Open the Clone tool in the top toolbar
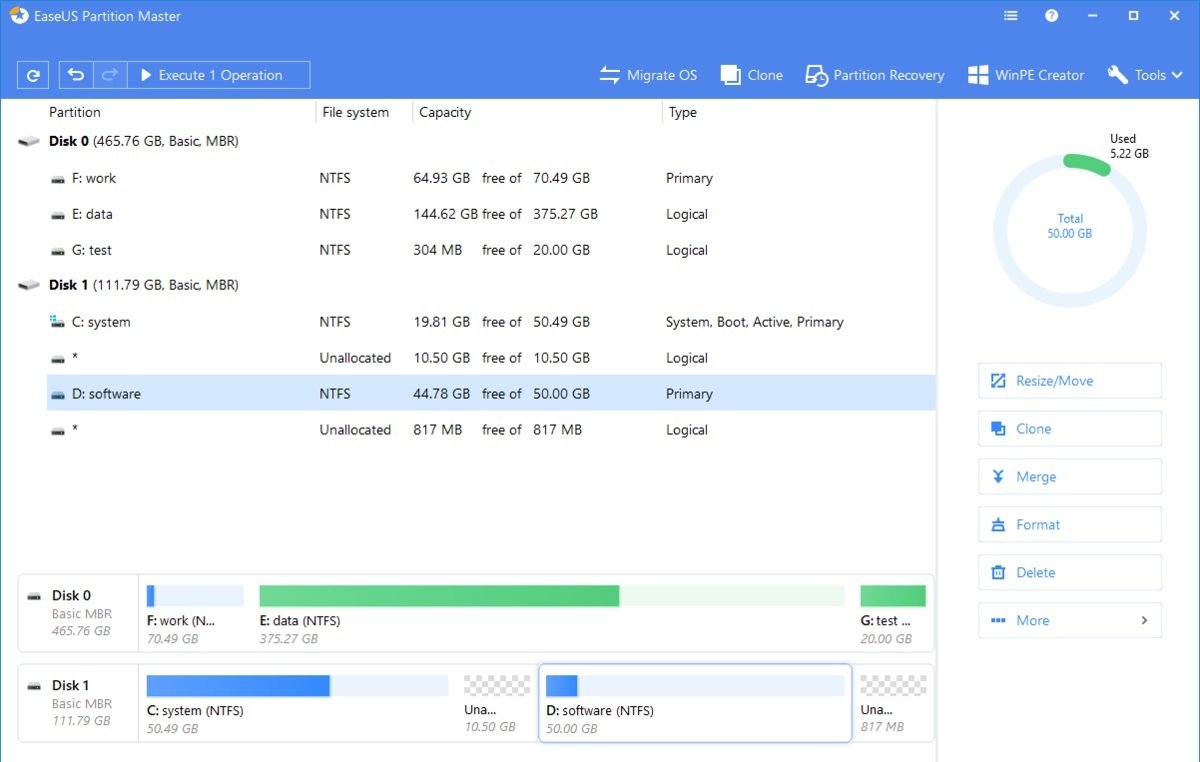The image size is (1200, 762). [x=751, y=75]
